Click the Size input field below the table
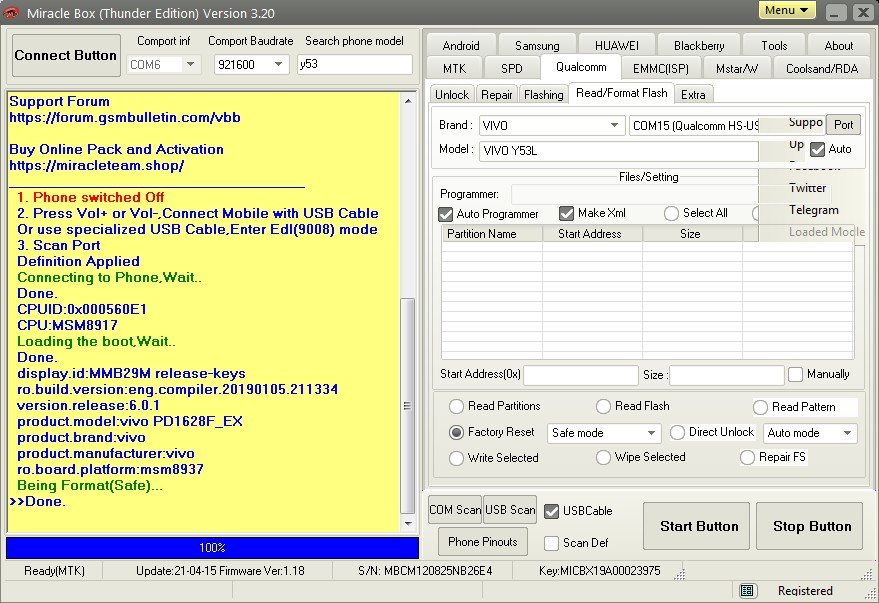The image size is (879, 603). 727,375
